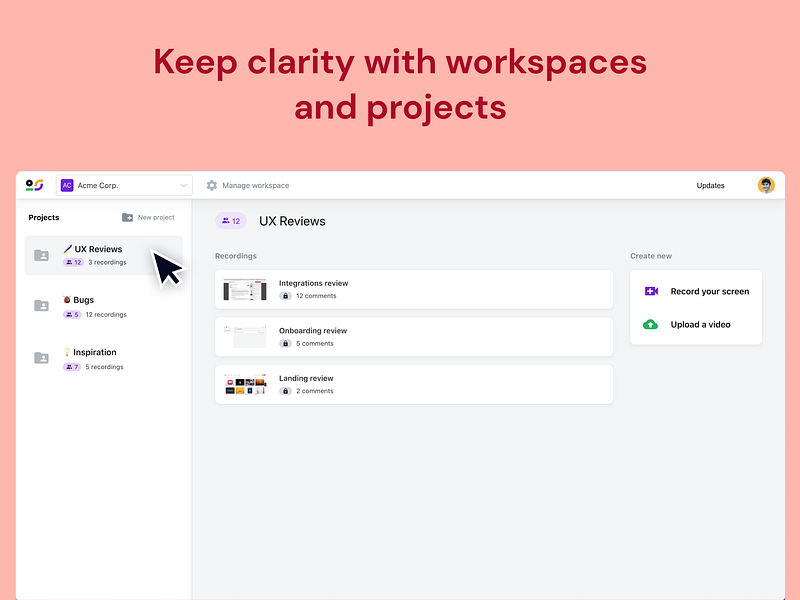Start a New project
This screenshot has height=600, width=800.
pyautogui.click(x=148, y=217)
